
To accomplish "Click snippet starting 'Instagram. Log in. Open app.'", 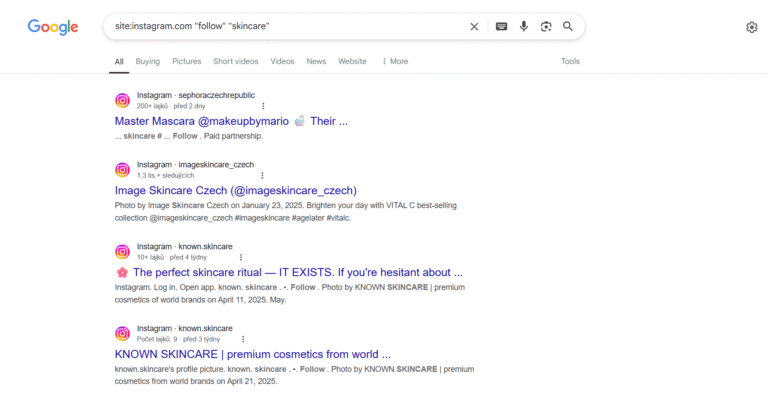I will 289,293.
